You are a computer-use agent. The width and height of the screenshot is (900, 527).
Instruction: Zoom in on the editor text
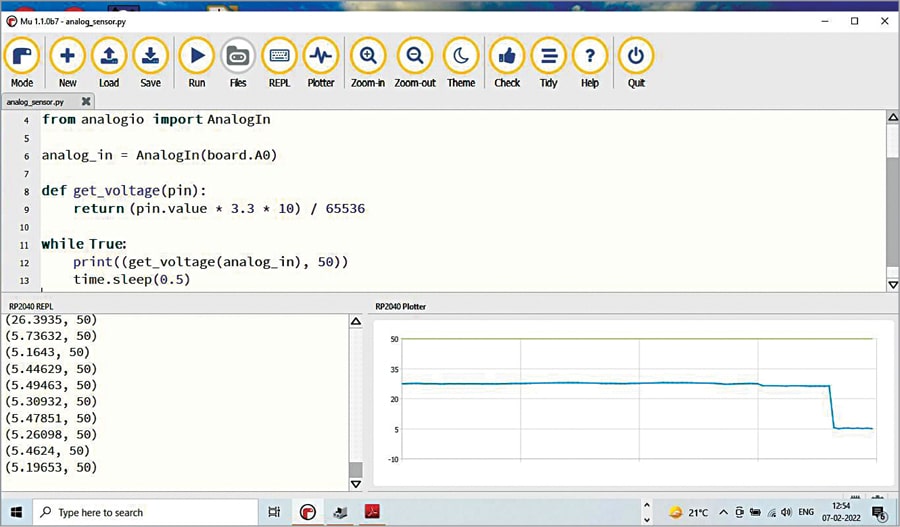point(368,58)
